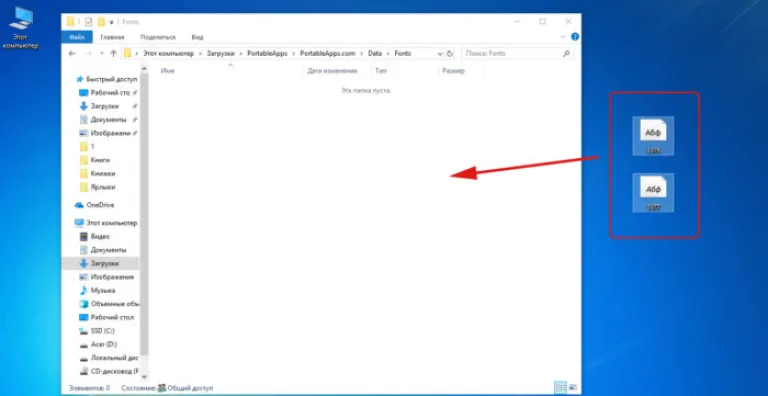Click the Поиск: Fonts search field
The image size is (768, 396).
point(517,53)
